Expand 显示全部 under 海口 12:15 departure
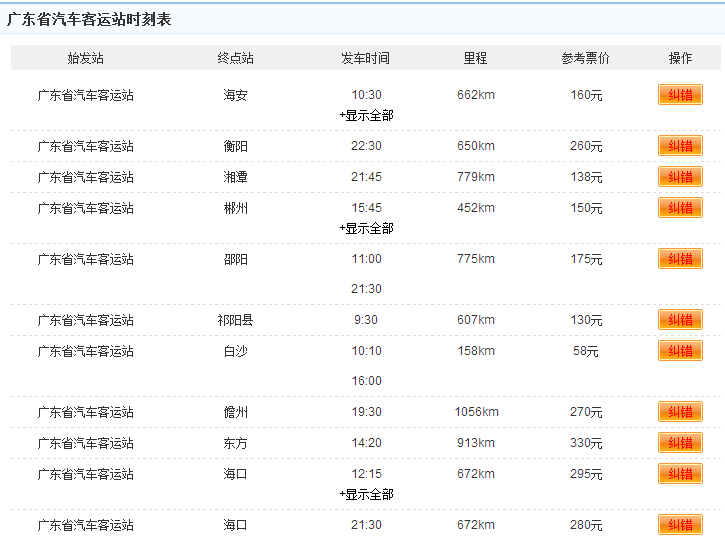 coord(366,495)
